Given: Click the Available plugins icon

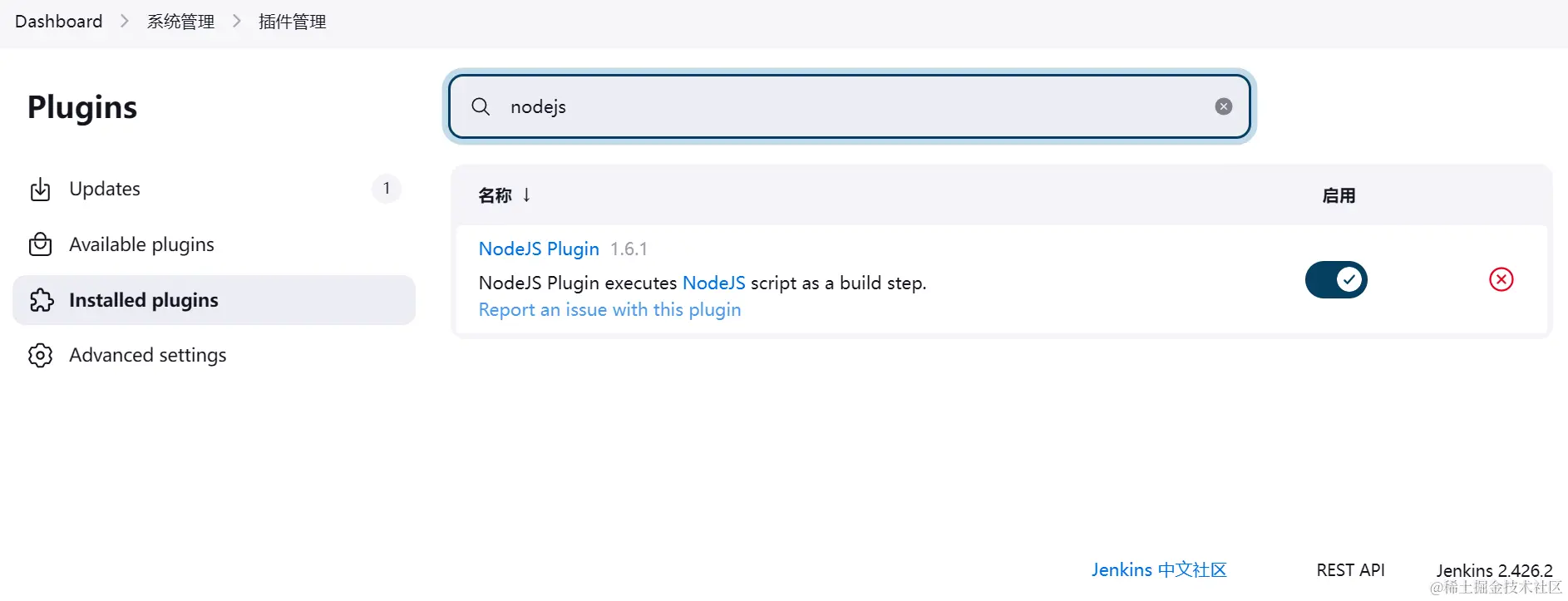Looking at the screenshot, I should (x=40, y=244).
